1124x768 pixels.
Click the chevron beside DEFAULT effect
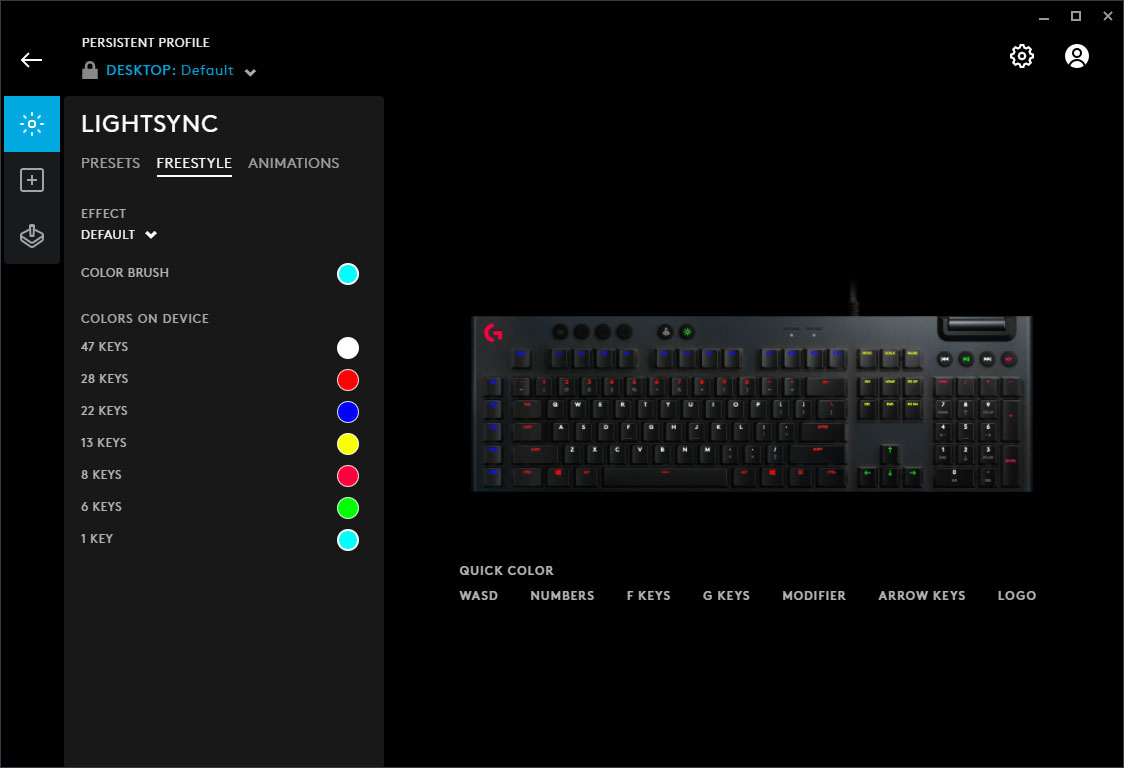[151, 235]
